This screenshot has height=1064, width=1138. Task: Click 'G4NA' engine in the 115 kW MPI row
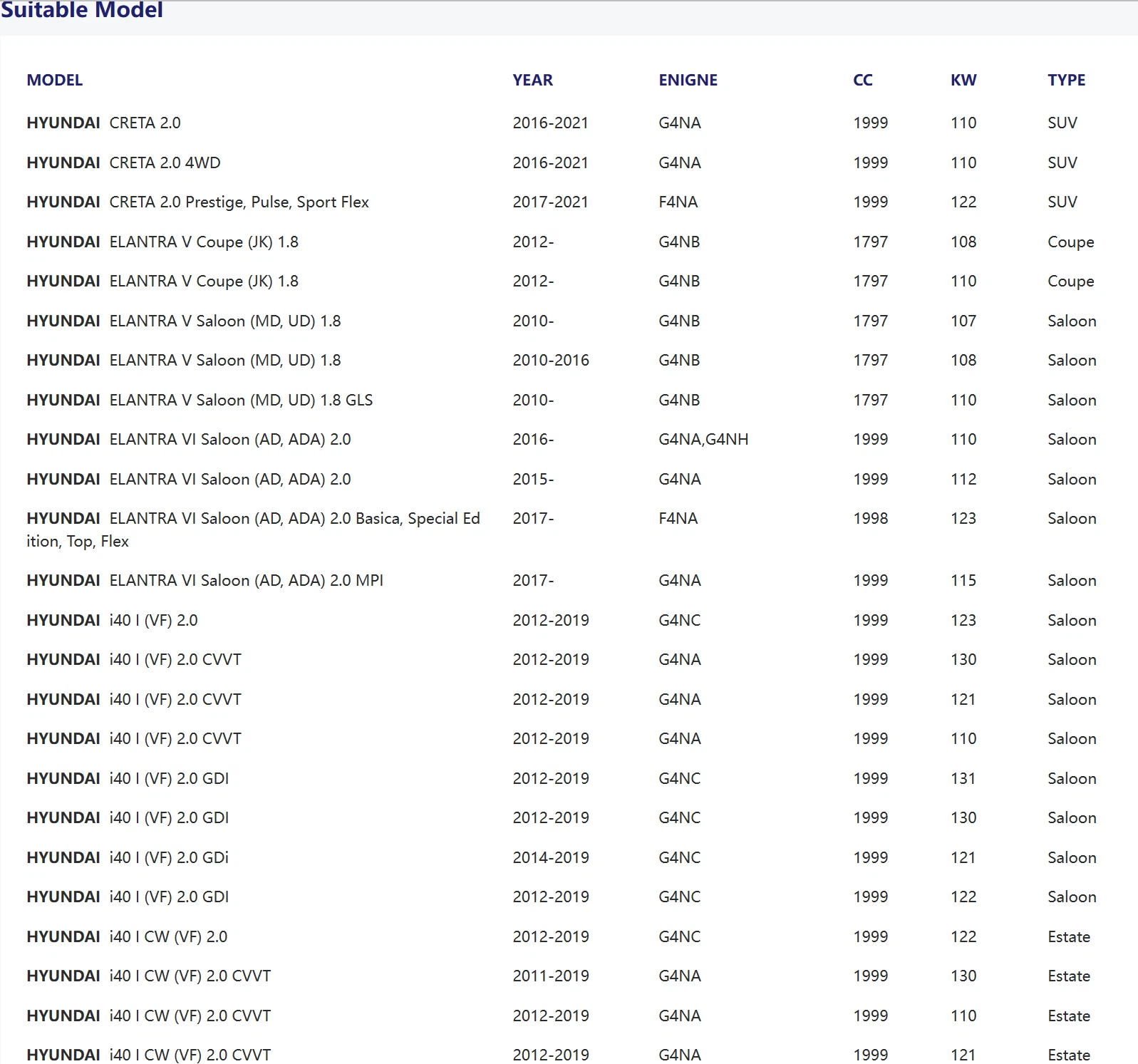point(679,581)
